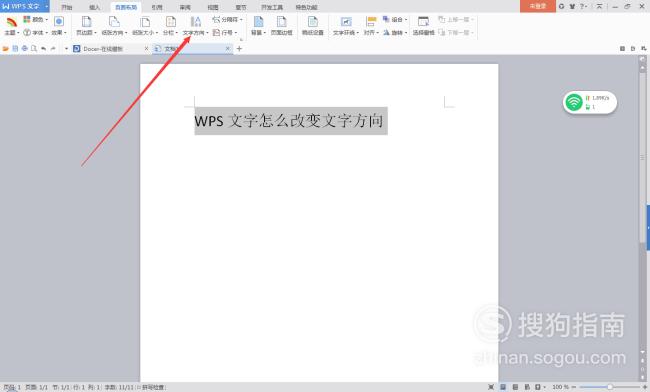
Task: Switch to the 插入 tab
Action: point(95,7)
